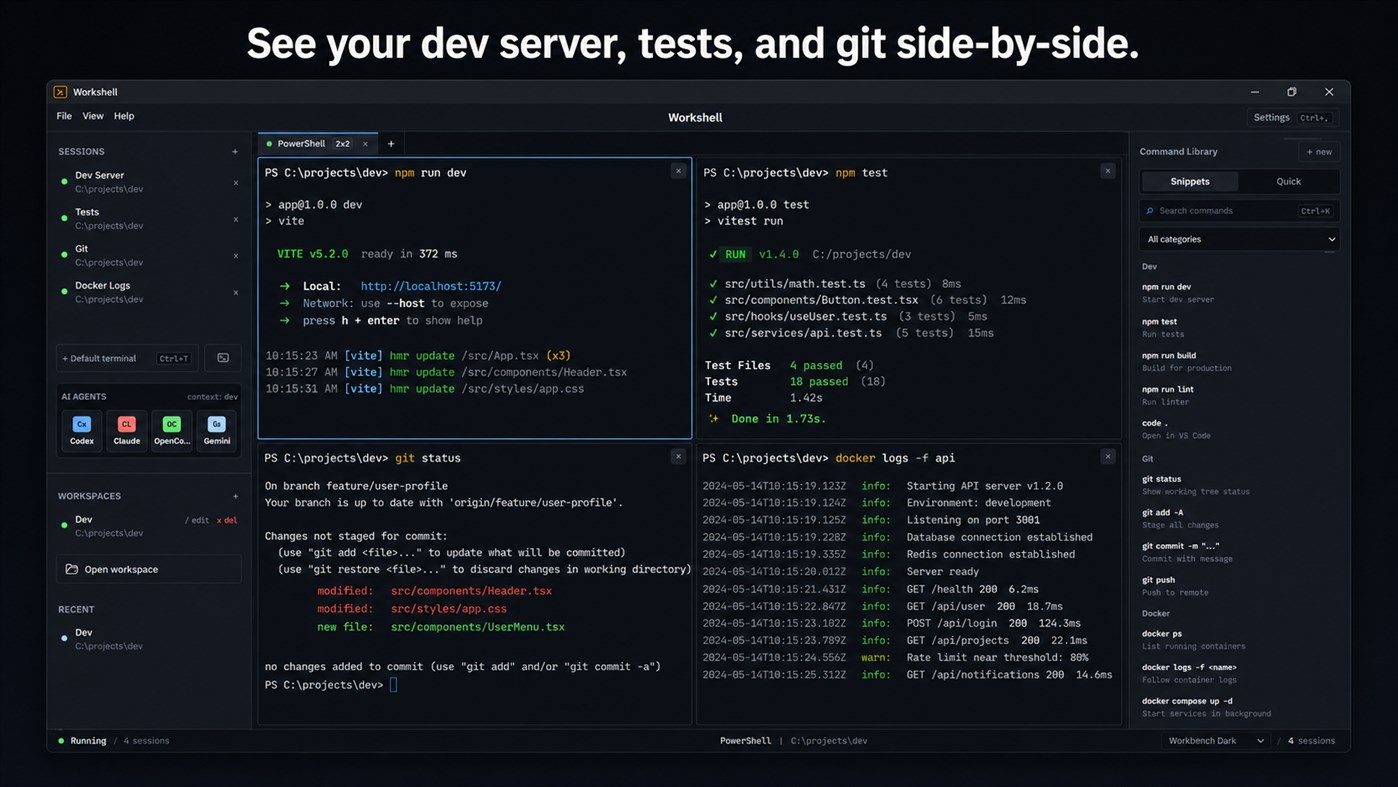Click the Running status indicator
This screenshot has width=1398, height=787.
82,741
